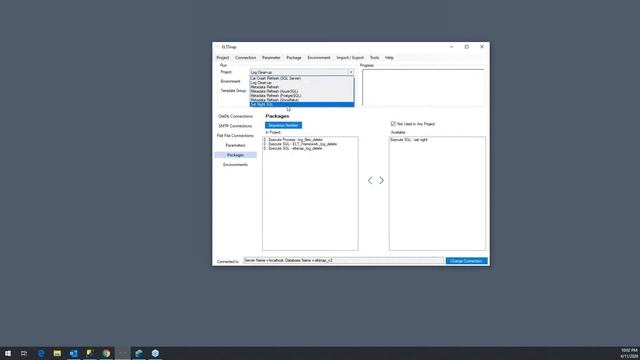The width and height of the screenshot is (640, 360).
Task: Click inside the Progress output box
Action: [423, 87]
